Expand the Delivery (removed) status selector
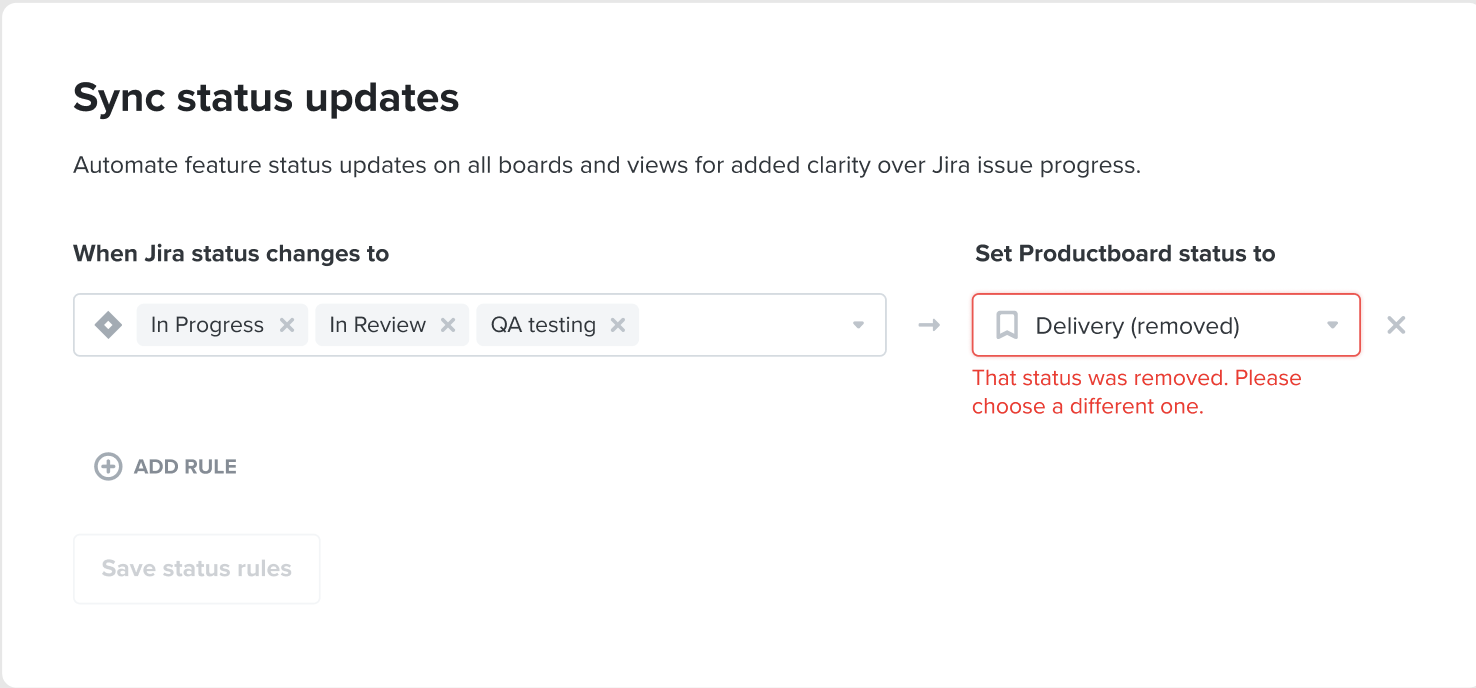The image size is (1476, 688). point(1332,324)
